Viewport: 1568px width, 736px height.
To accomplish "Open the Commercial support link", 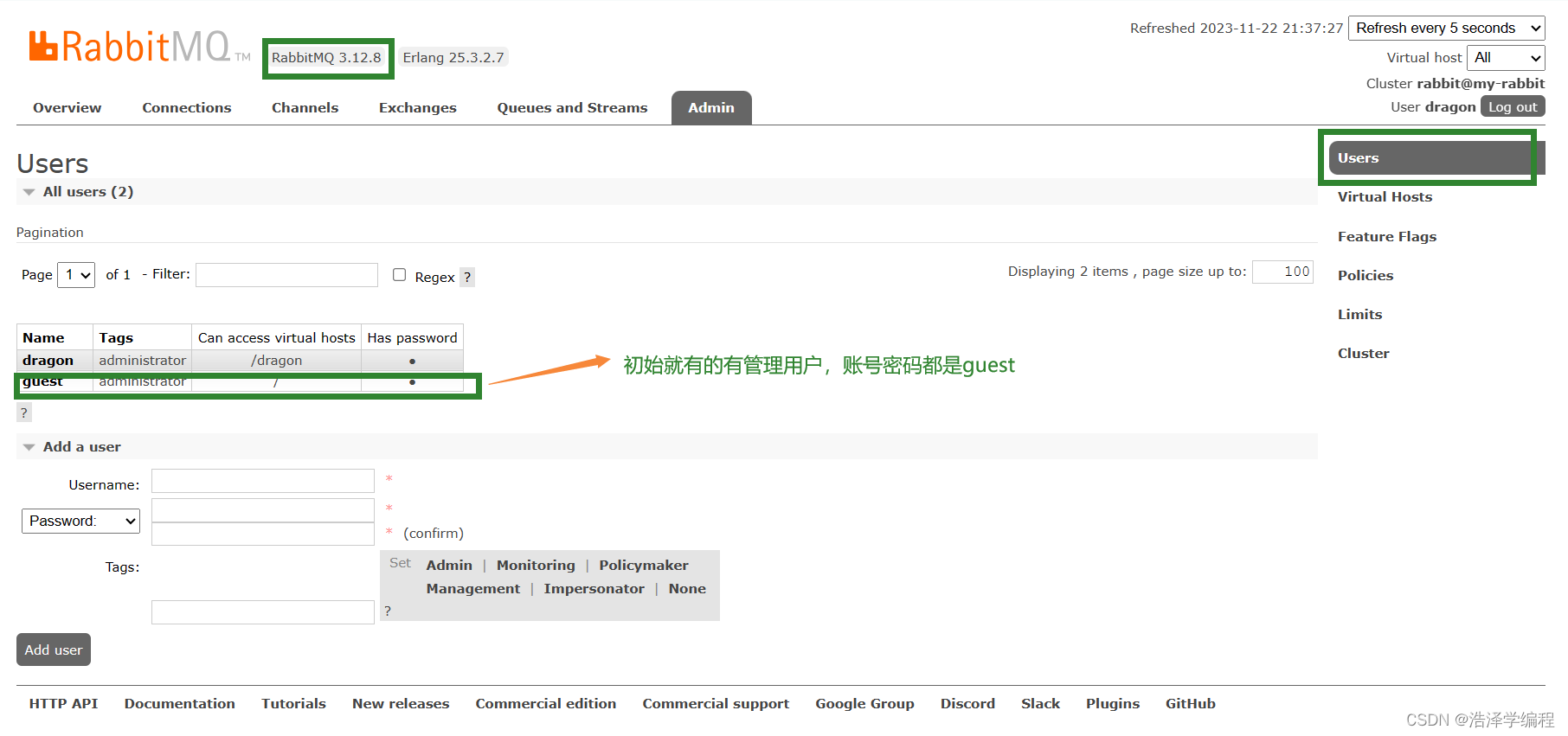I will click(716, 704).
